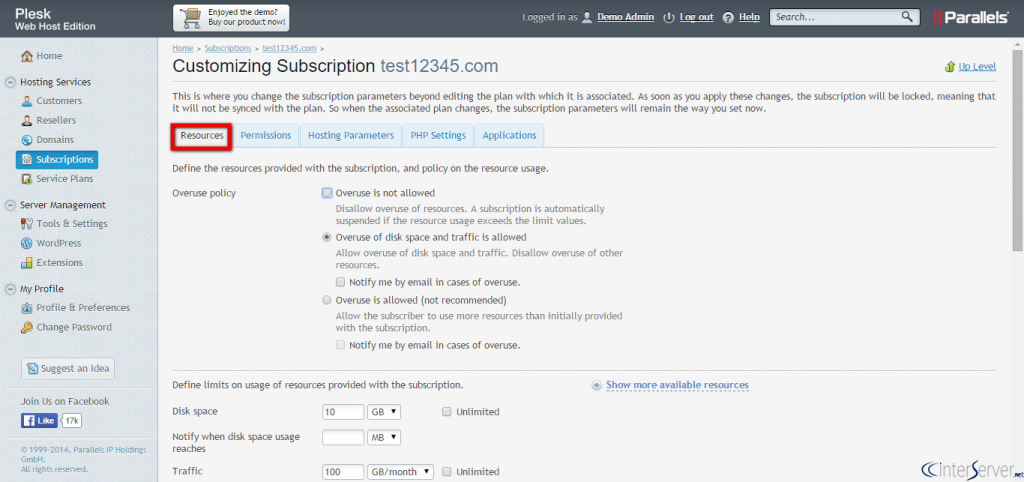Click the Tools & Settings icon
The image size is (1024, 482).
tap(27, 224)
